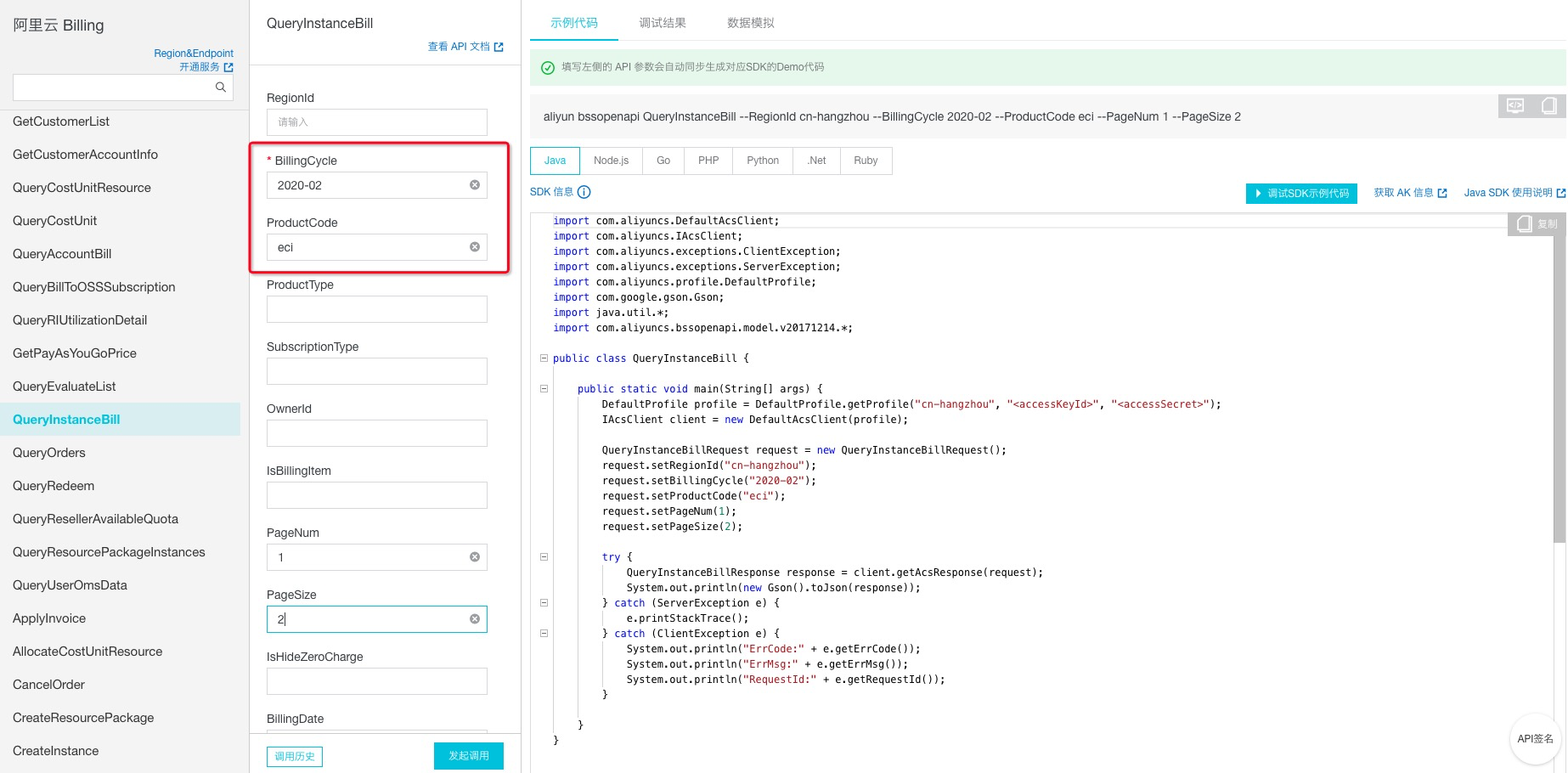Image resolution: width=1568 pixels, height=773 pixels.
Task: Click the CLI command code-view icon
Action: [1515, 105]
